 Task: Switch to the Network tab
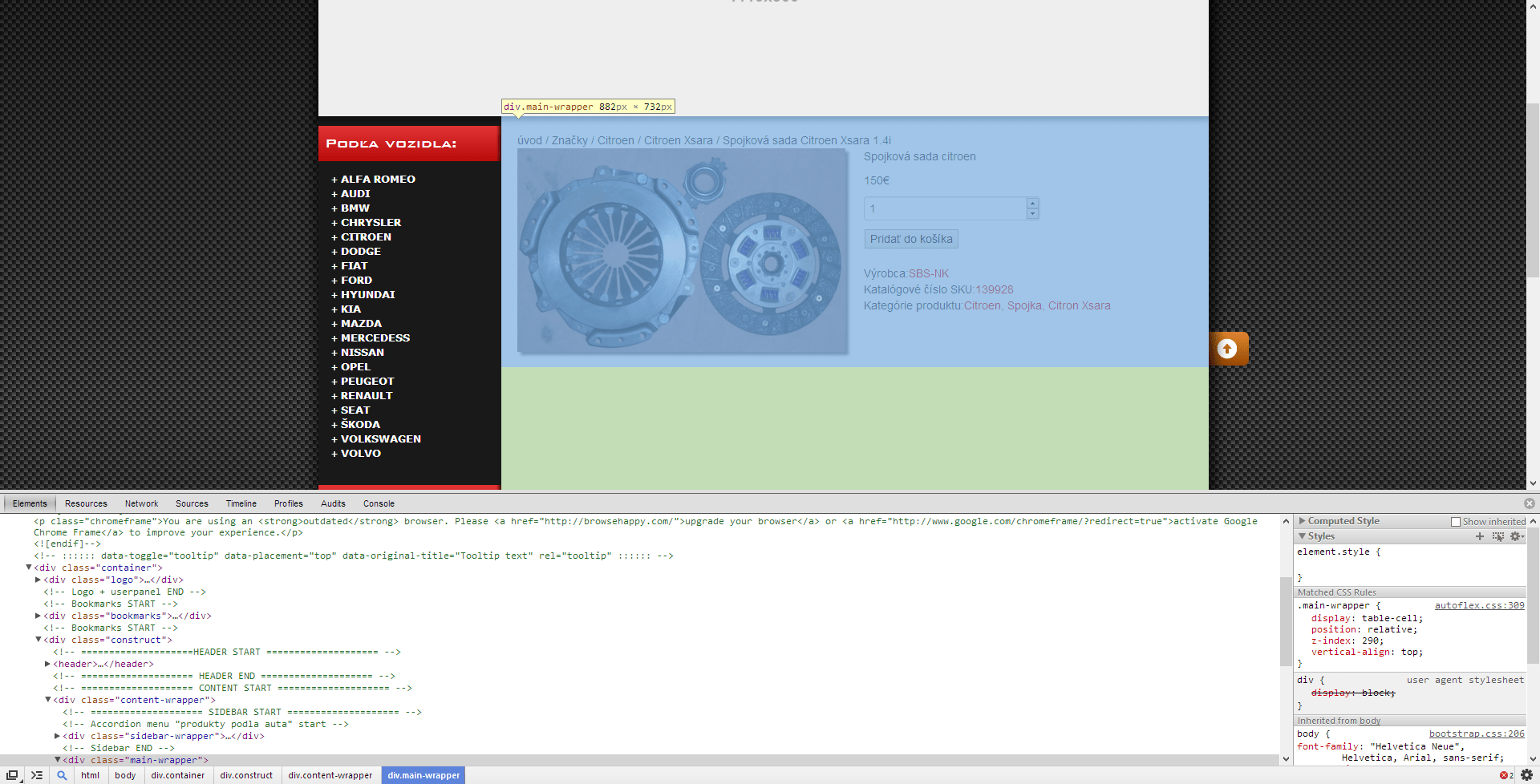pyautogui.click(x=141, y=503)
